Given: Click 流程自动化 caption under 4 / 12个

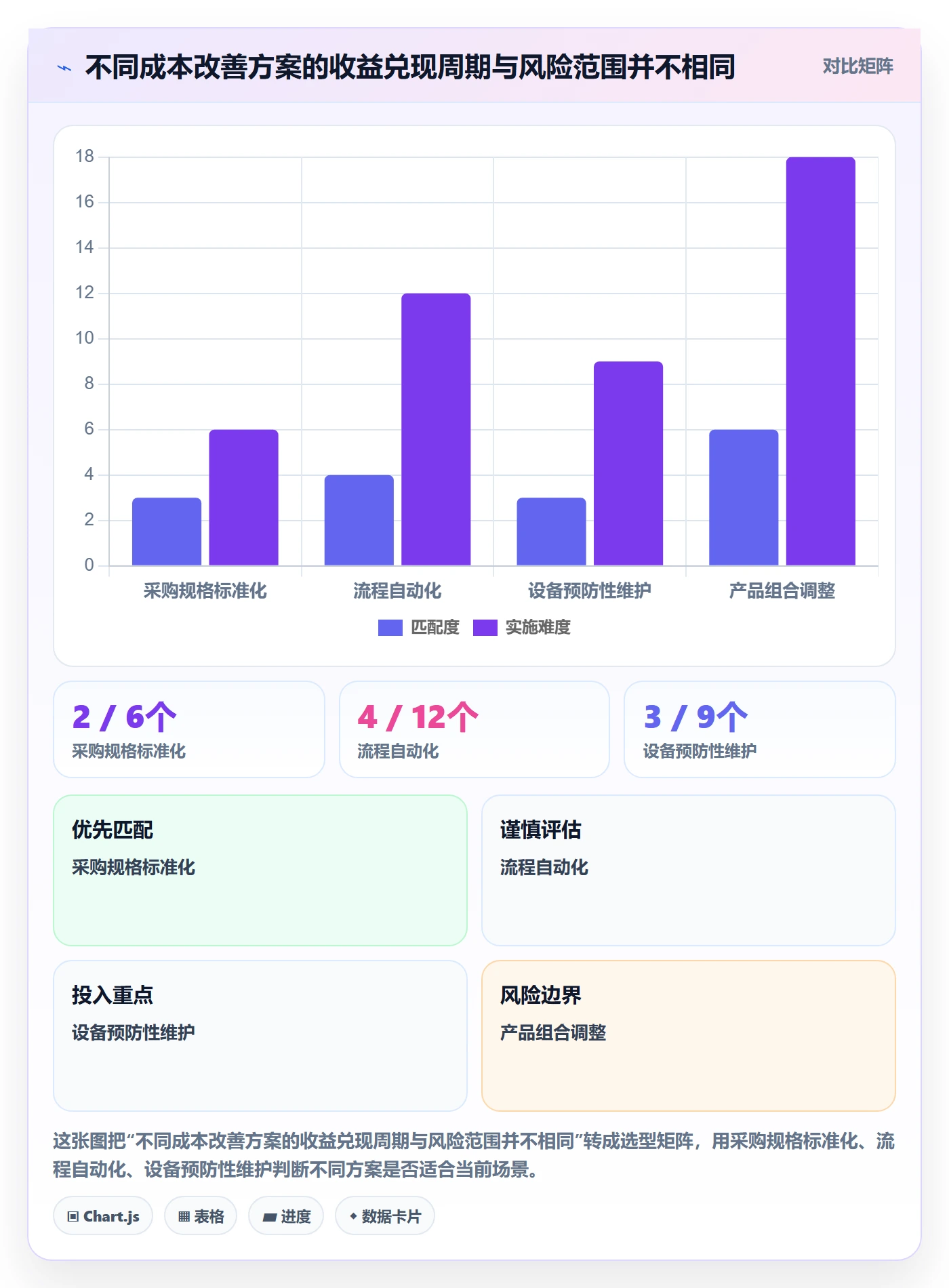Looking at the screenshot, I should pos(398,751).
